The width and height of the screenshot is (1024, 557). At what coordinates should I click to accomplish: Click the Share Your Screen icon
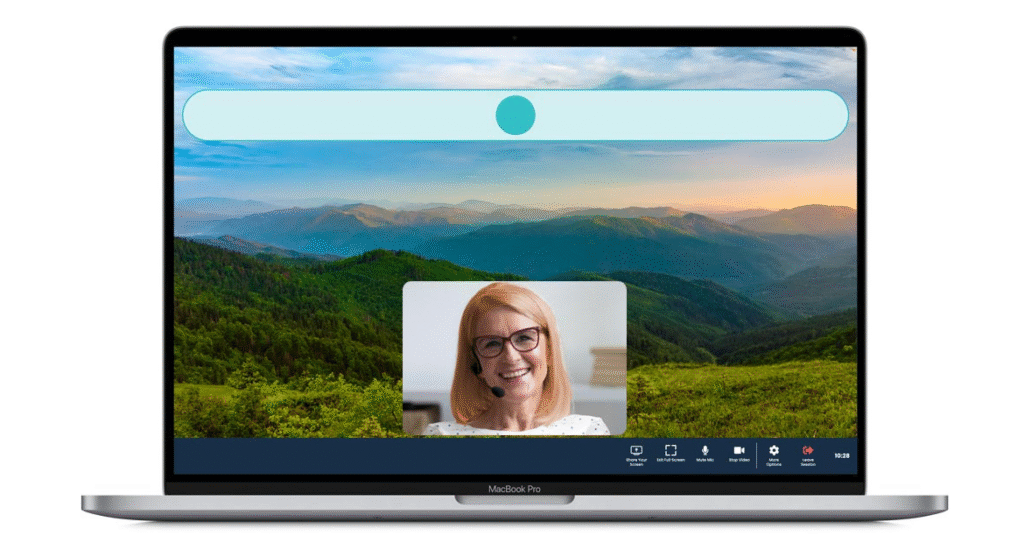pos(636,450)
